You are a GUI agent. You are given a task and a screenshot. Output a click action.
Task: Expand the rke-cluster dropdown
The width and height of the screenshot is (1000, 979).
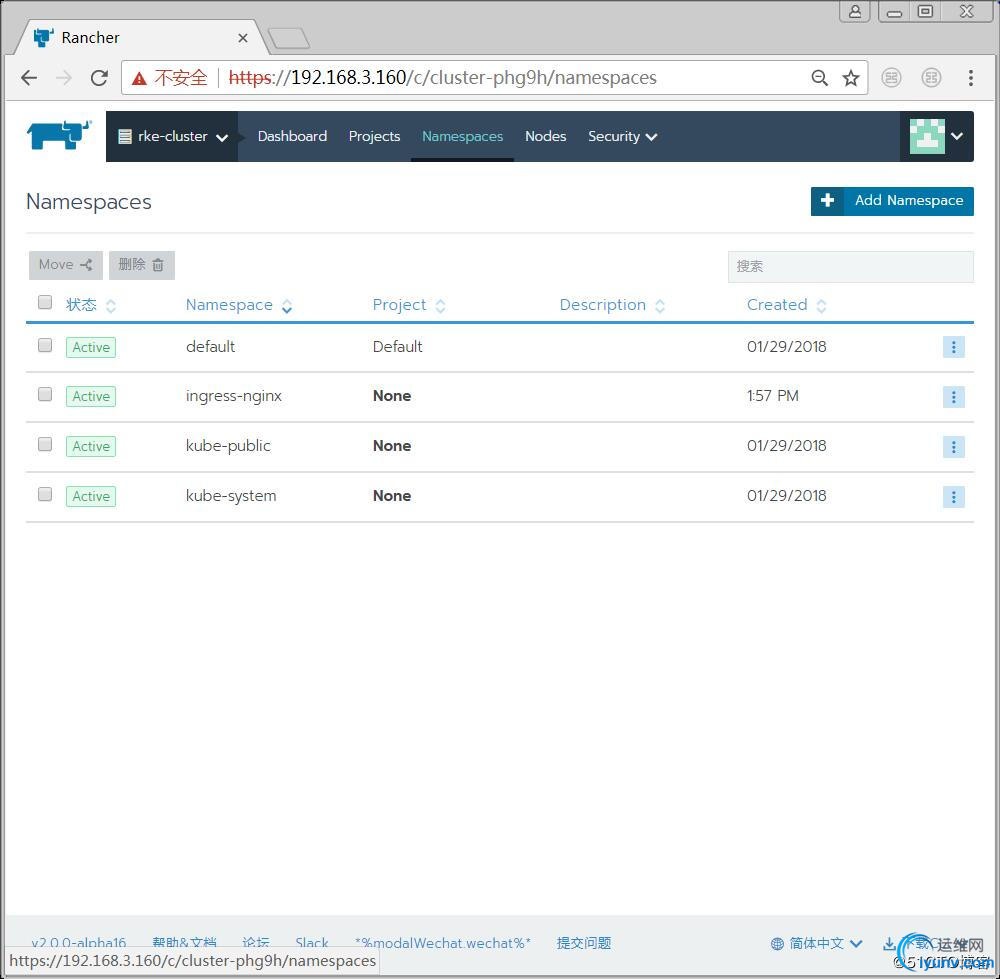point(172,136)
